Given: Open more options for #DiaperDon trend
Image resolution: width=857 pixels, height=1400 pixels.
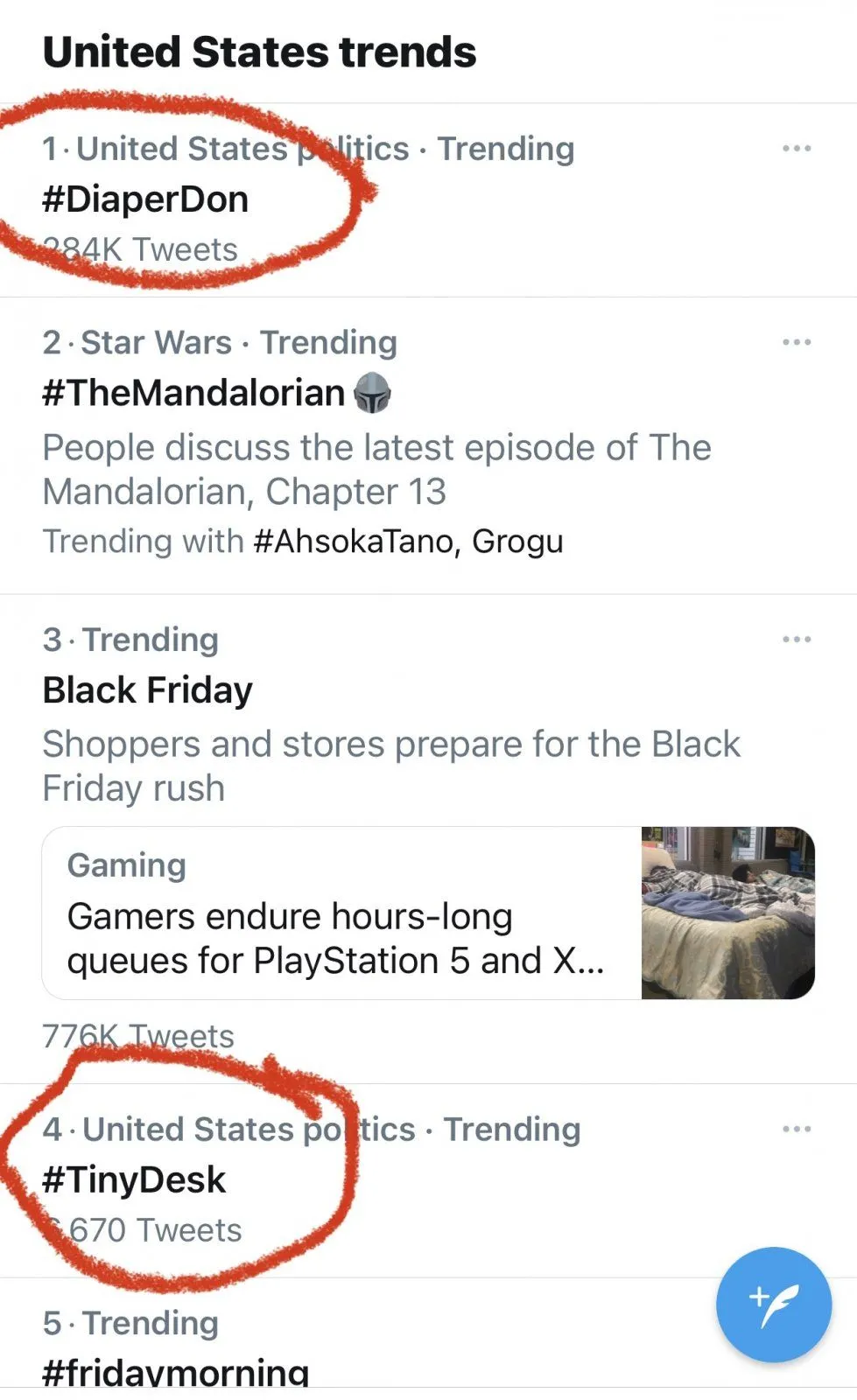Looking at the screenshot, I should tap(796, 149).
